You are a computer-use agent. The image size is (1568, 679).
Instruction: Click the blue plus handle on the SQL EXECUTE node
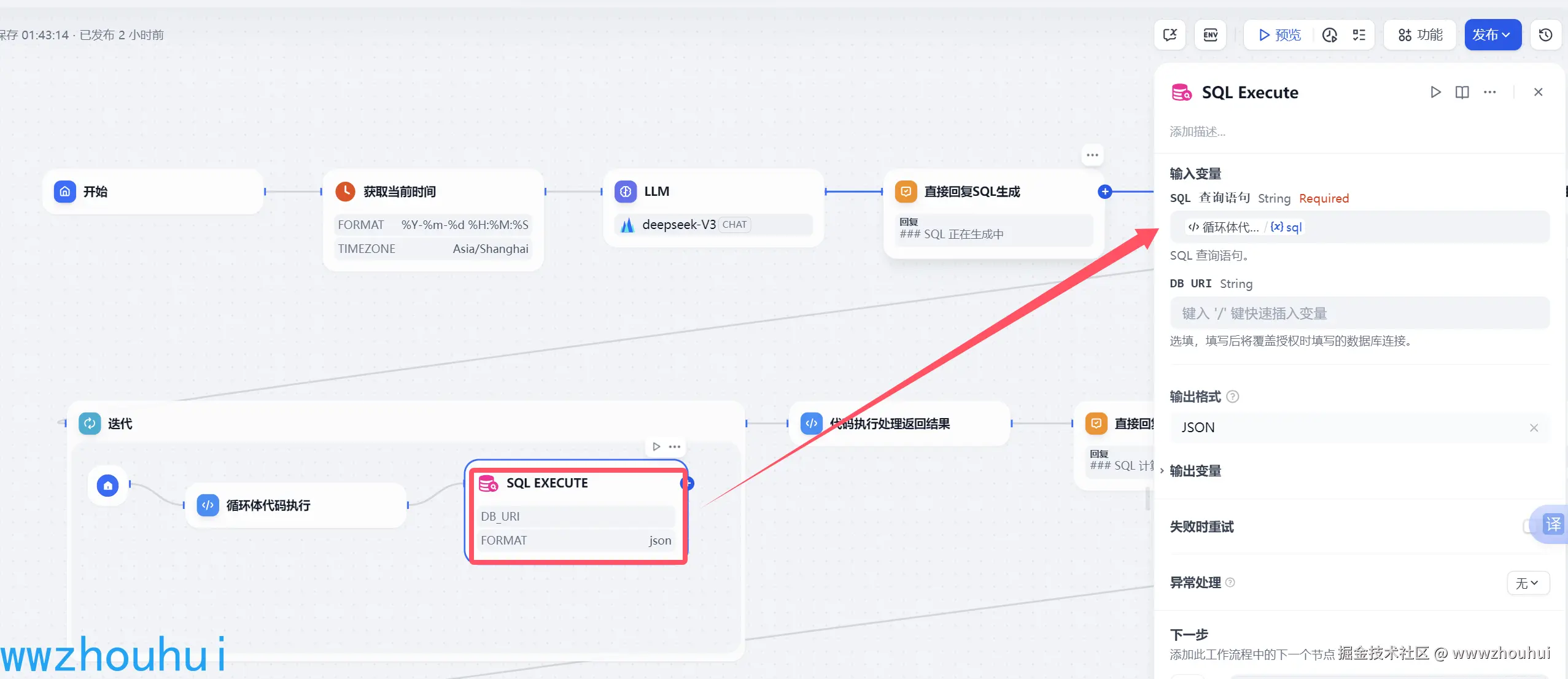click(688, 483)
